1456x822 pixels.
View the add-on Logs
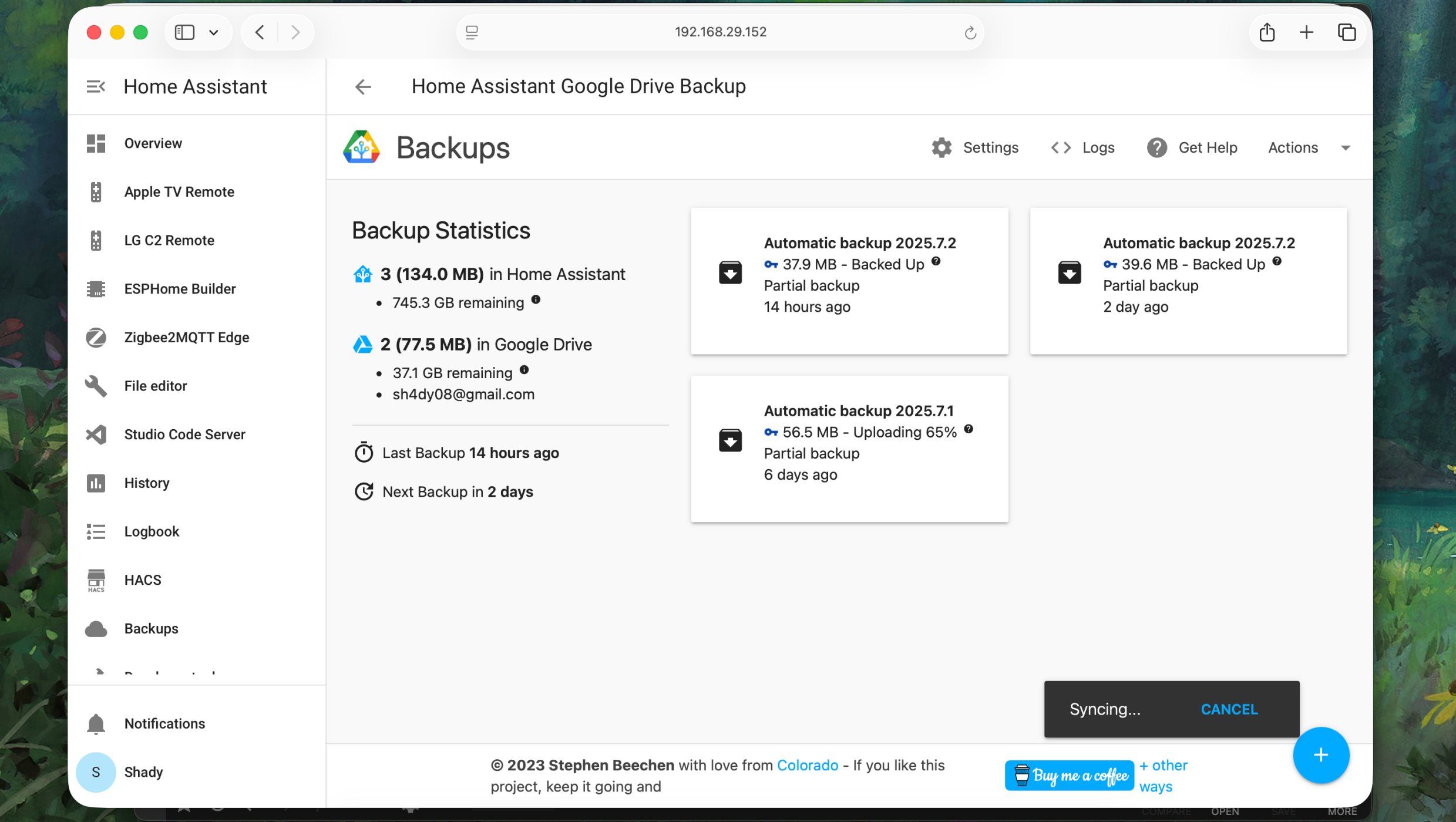(1082, 147)
